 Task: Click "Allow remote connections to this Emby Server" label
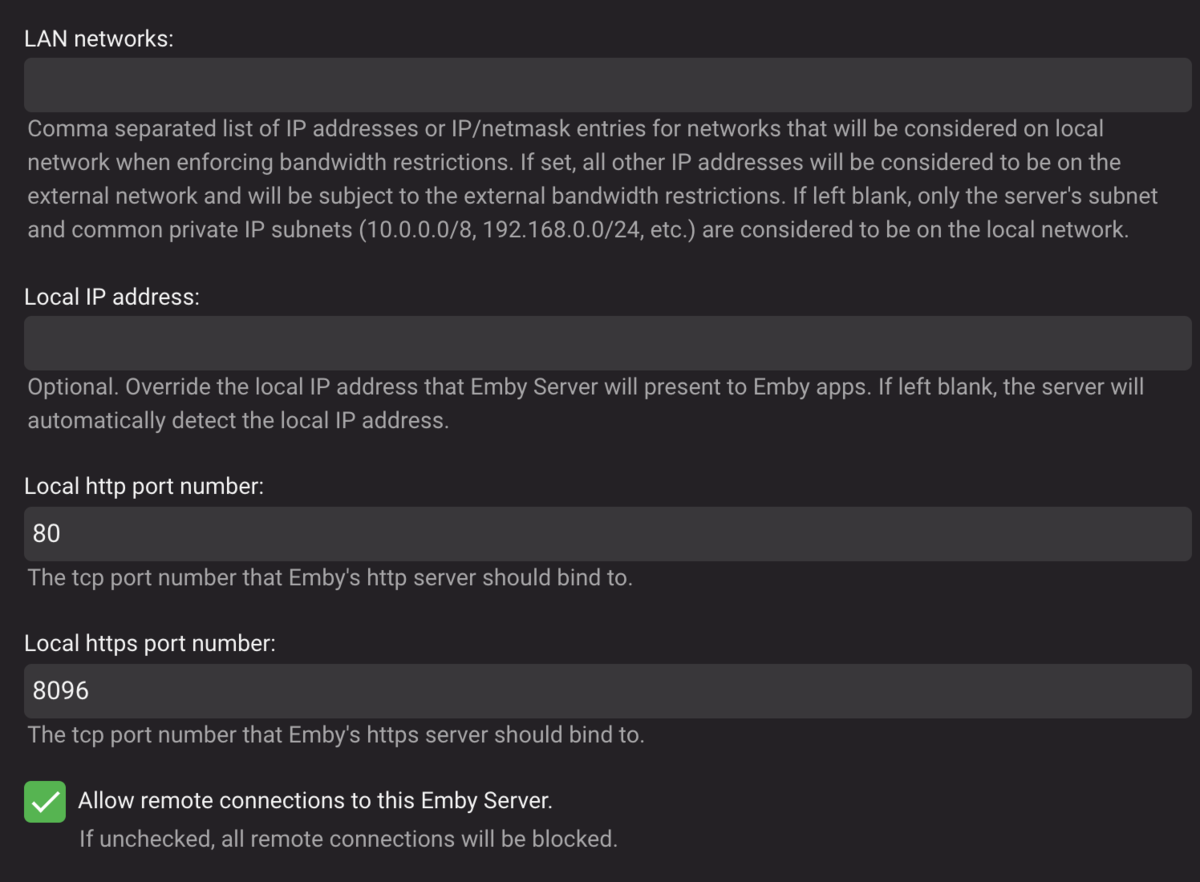click(x=315, y=801)
